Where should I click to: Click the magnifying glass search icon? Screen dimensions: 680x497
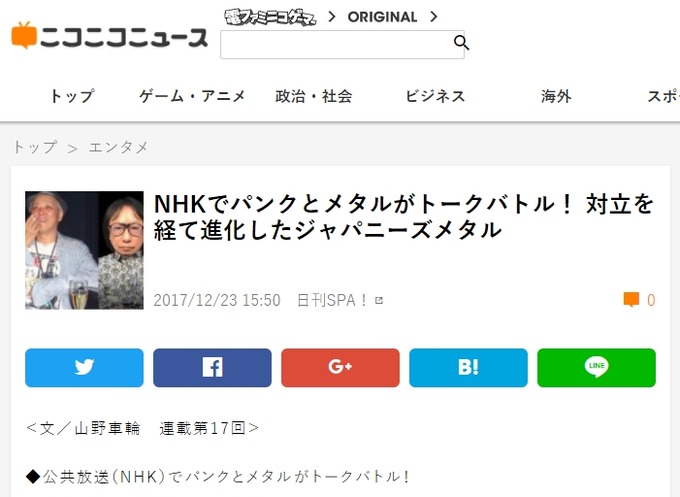[x=461, y=43]
